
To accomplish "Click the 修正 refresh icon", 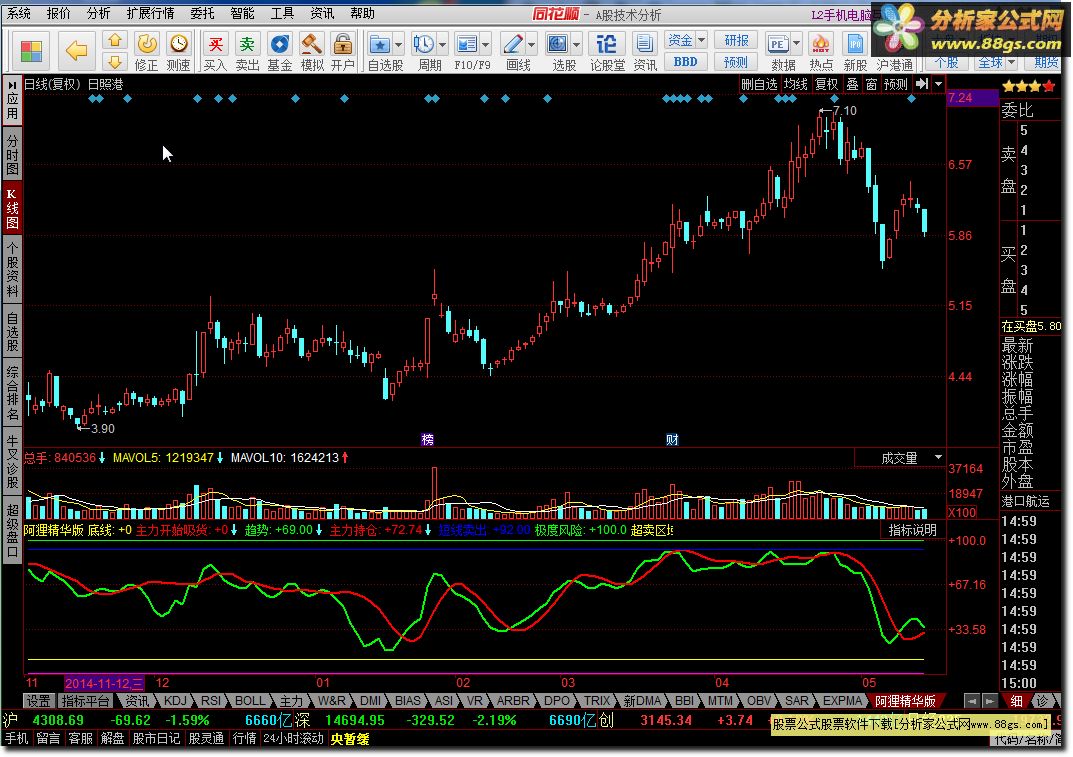I will [x=146, y=44].
